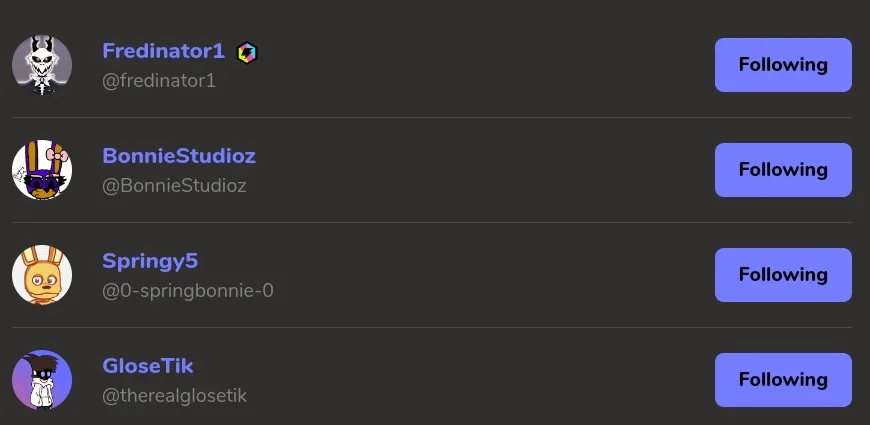Viewport: 870px width, 425px height.
Task: Open the Springy5 display name link
Action: coord(150,261)
